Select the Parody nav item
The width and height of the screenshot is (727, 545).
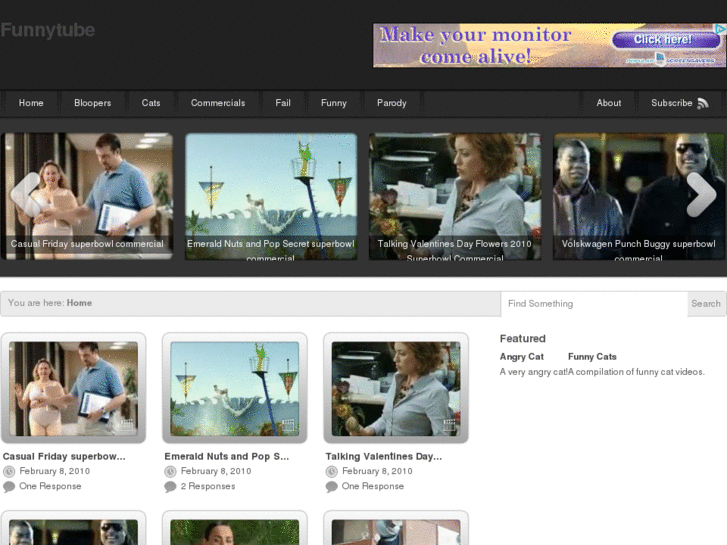[391, 103]
